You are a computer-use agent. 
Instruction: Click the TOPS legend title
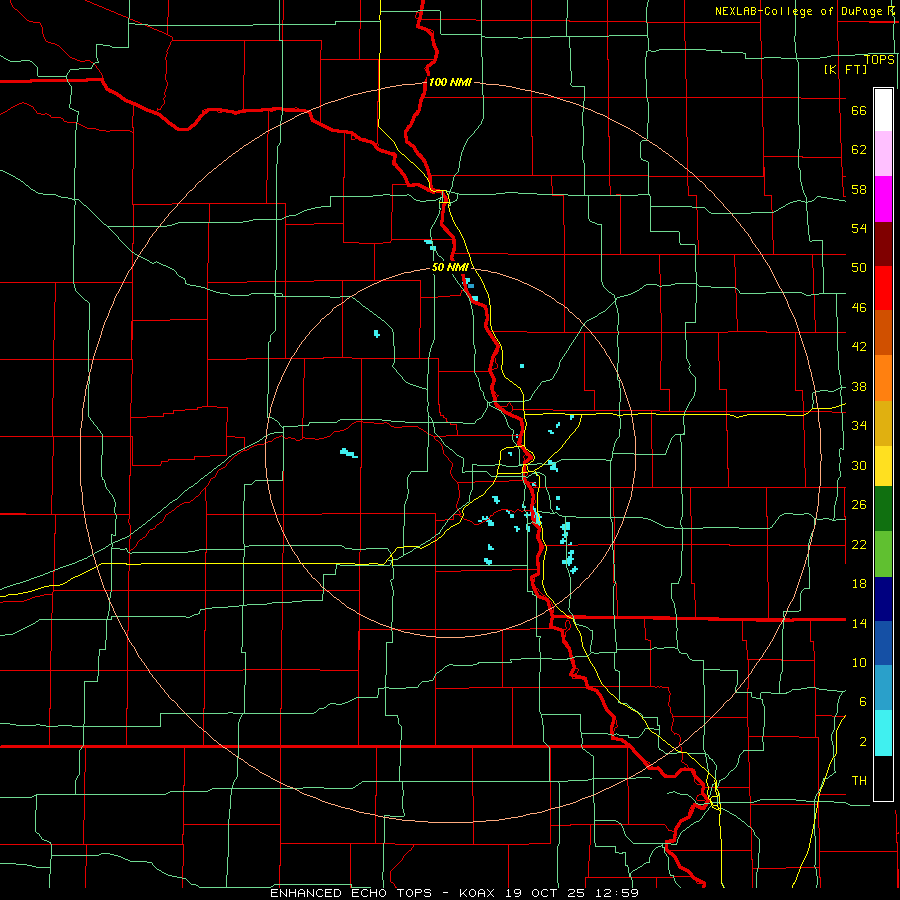point(879,60)
